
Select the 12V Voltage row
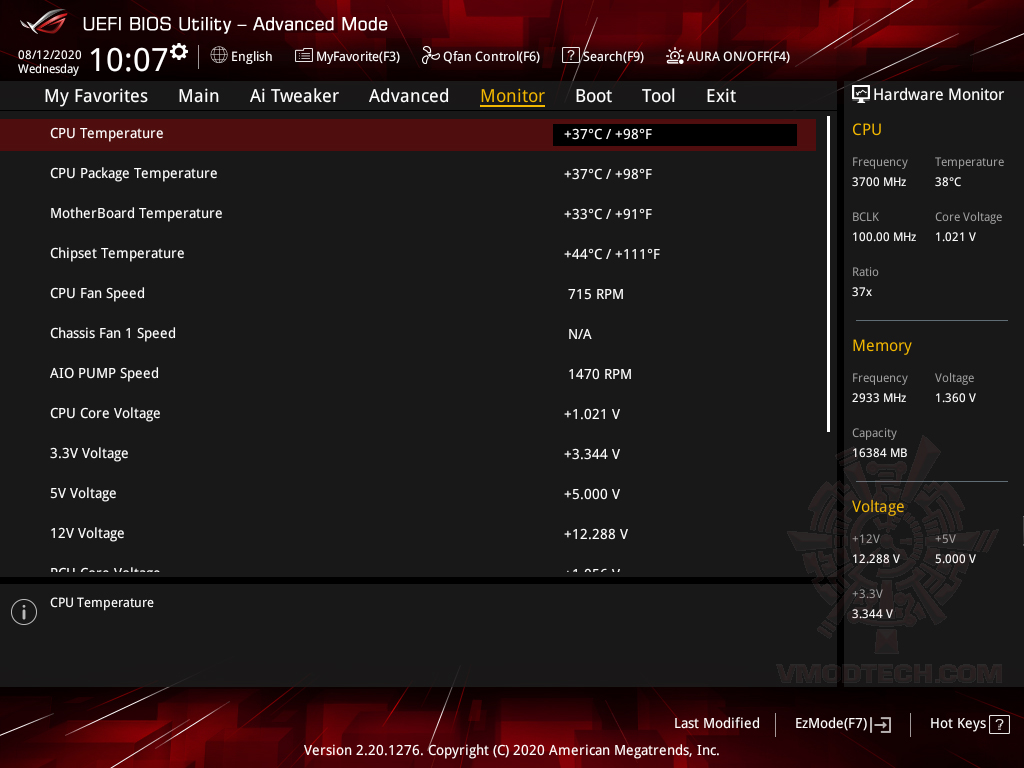pos(408,534)
